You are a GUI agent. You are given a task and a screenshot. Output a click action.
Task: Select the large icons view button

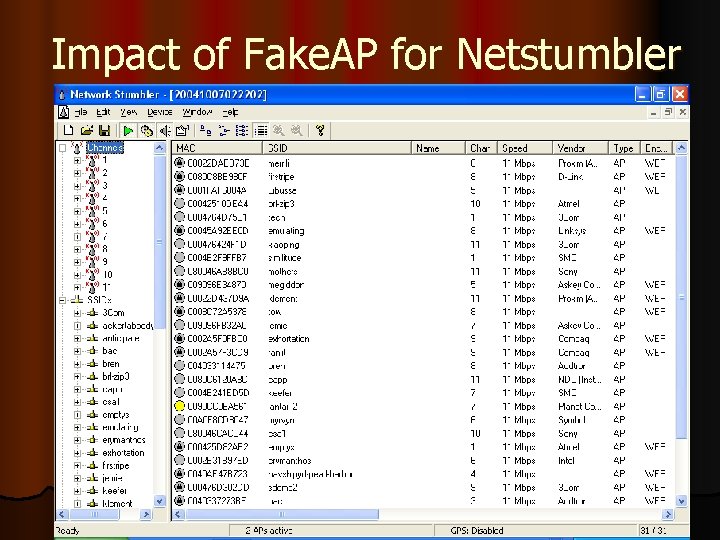click(206, 131)
